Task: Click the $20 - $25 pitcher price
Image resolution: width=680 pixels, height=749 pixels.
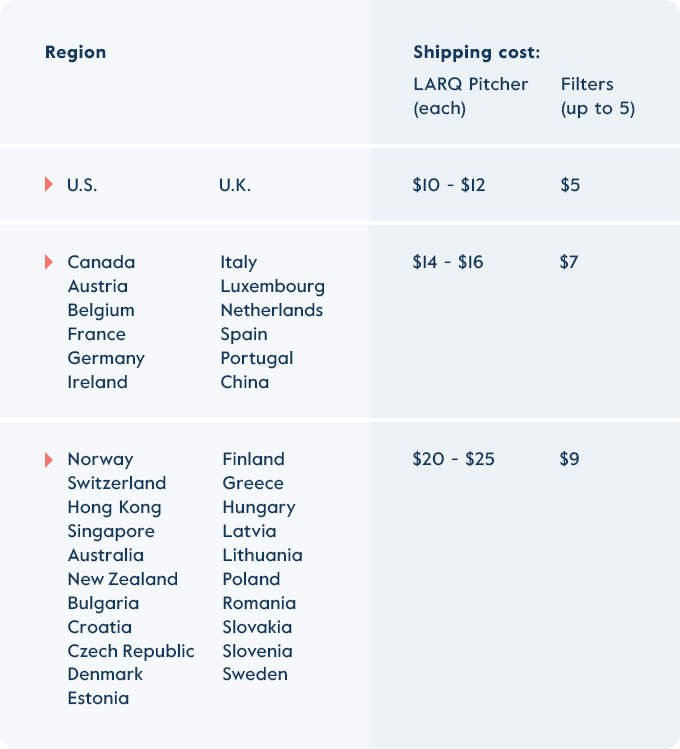Action: pyautogui.click(x=454, y=459)
